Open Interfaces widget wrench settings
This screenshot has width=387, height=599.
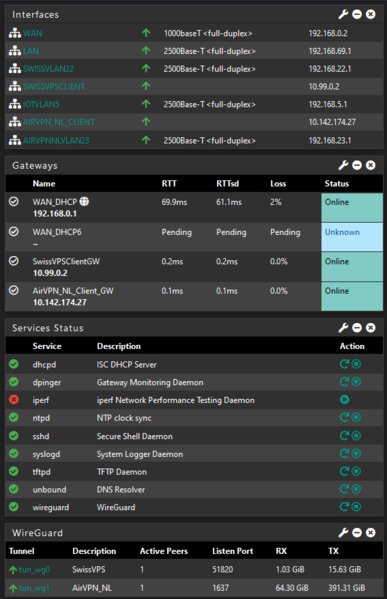(343, 15)
